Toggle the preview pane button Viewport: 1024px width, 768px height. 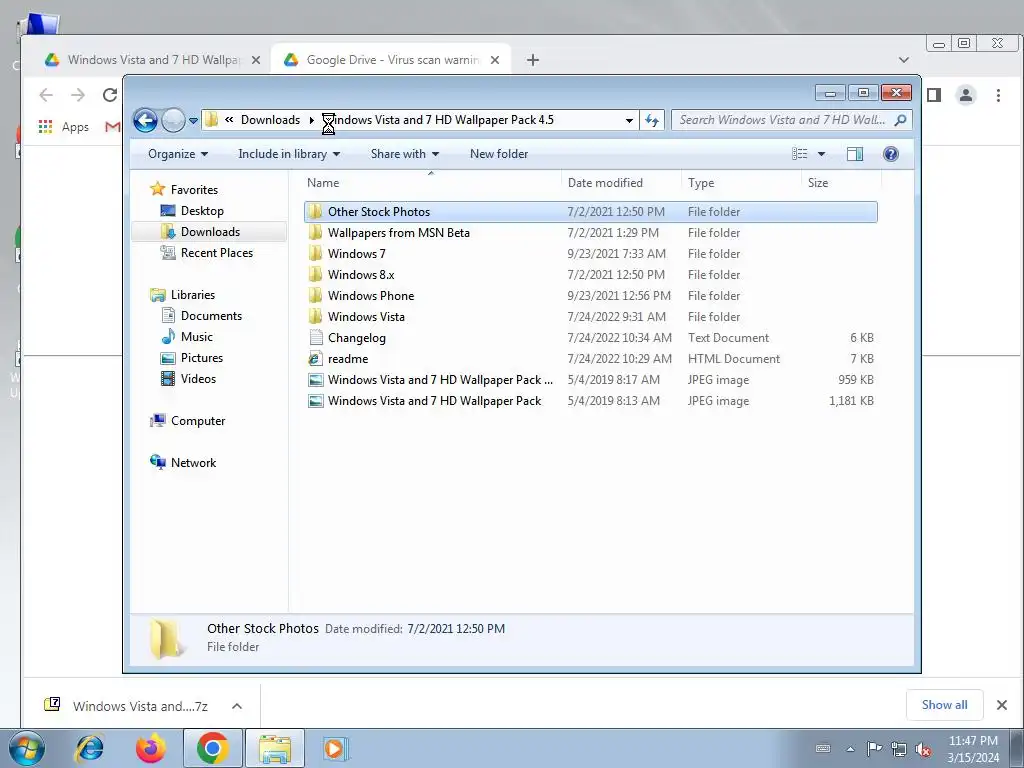coord(854,154)
